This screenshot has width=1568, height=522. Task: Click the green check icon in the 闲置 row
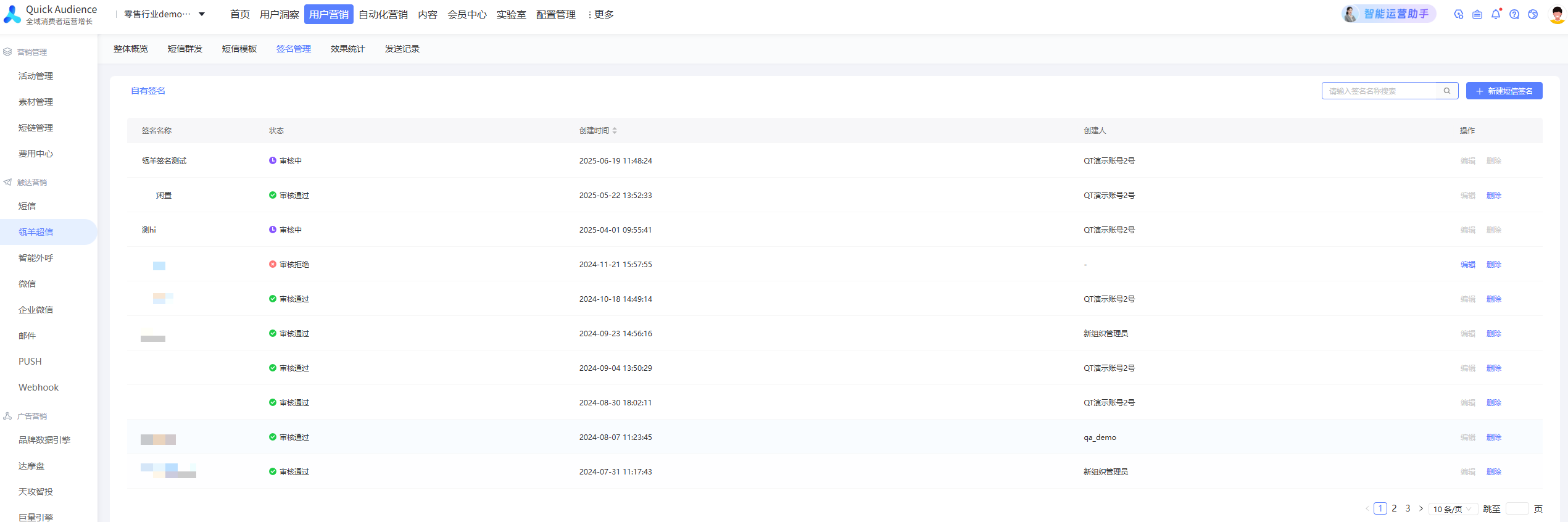273,195
